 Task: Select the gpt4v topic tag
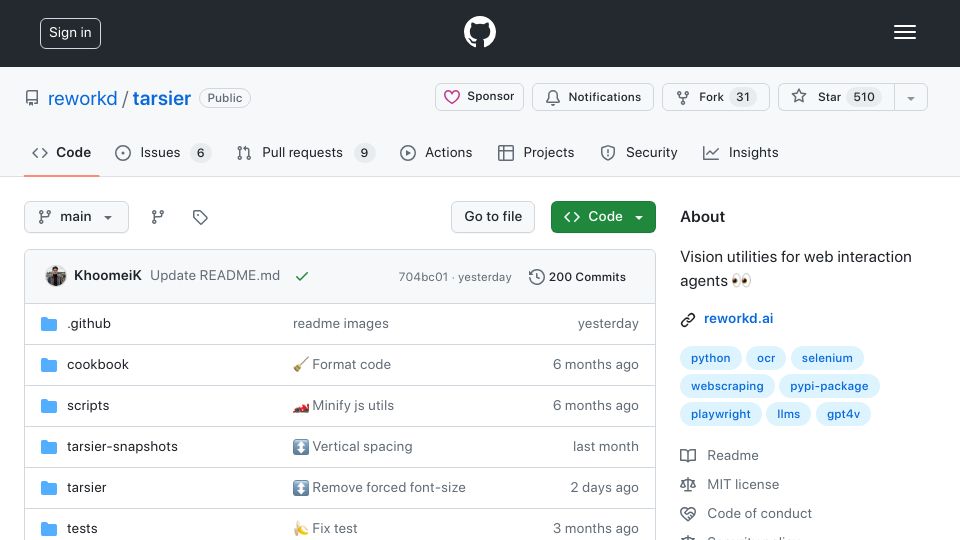tap(843, 414)
